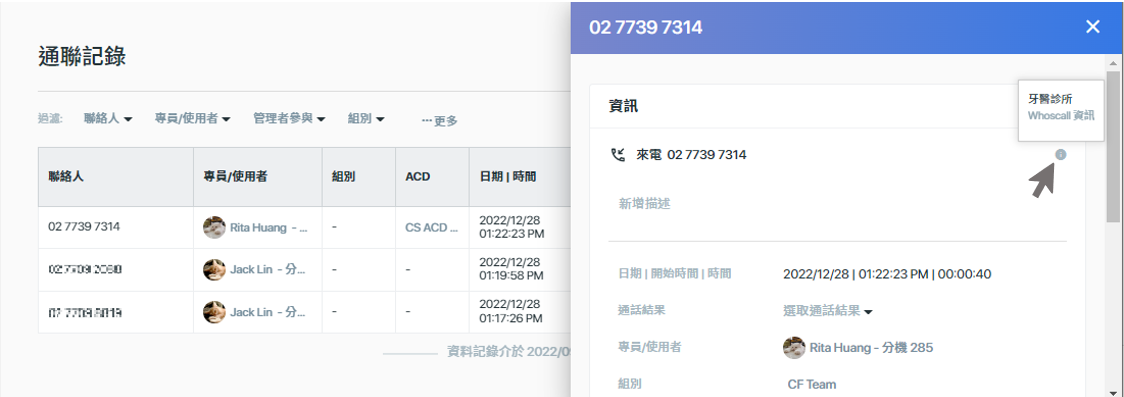Open the 聯絡人 filter dropdown
The width and height of the screenshot is (1124, 397).
[x=108, y=119]
